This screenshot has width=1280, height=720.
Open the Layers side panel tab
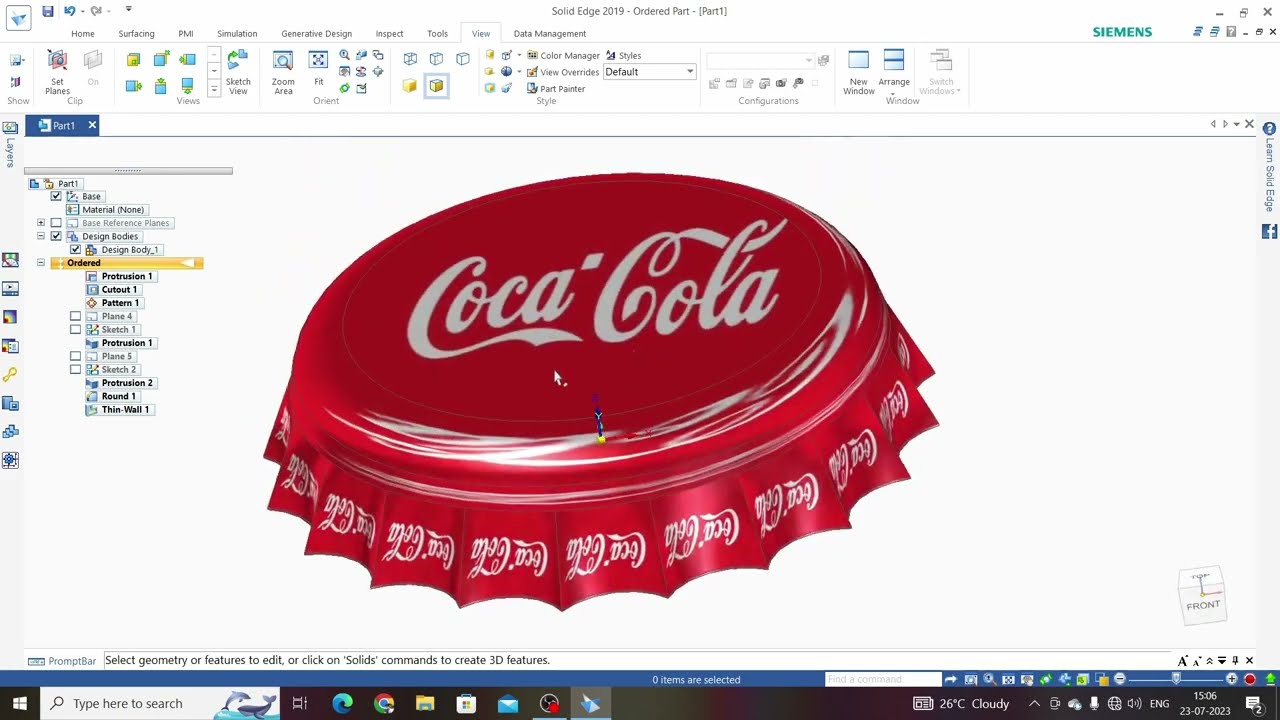[x=10, y=147]
